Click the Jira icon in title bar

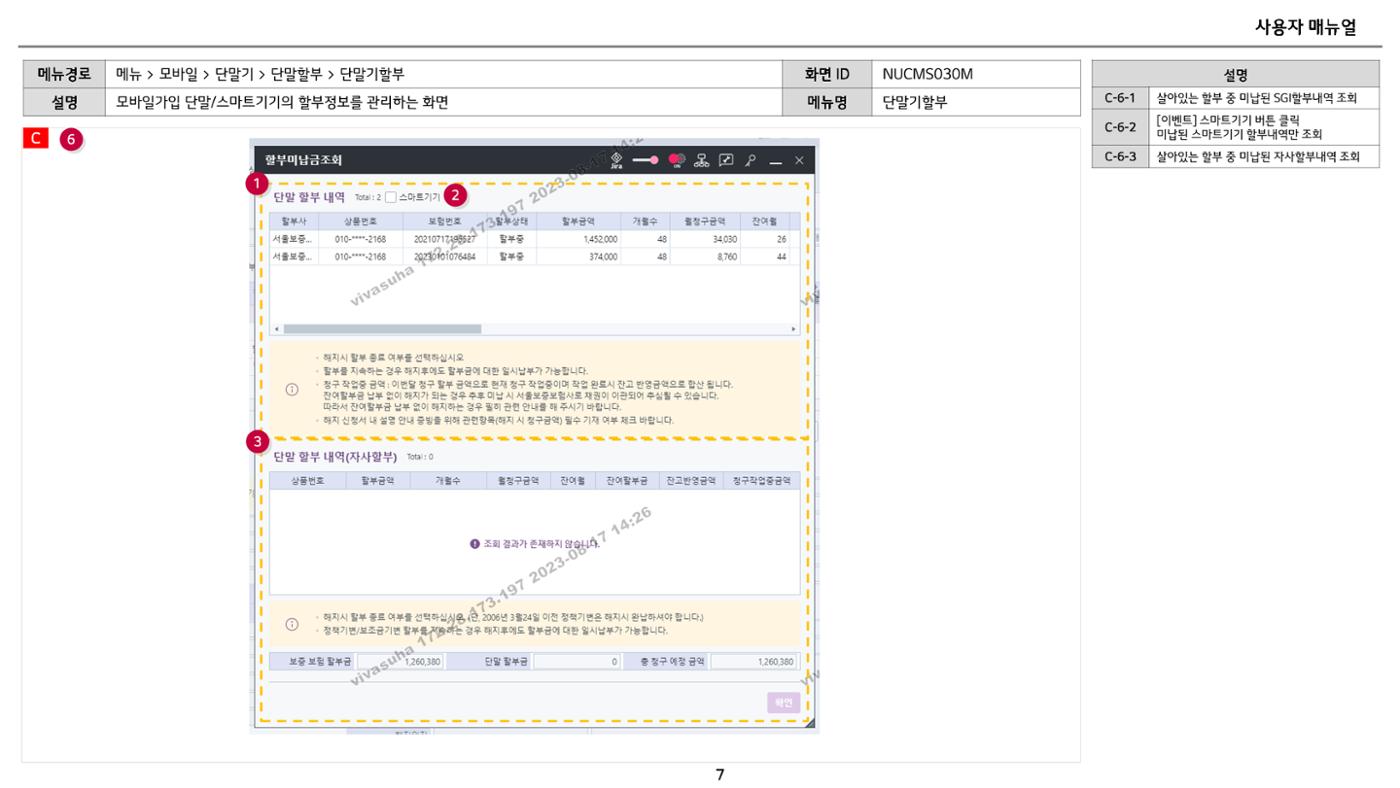(x=617, y=160)
